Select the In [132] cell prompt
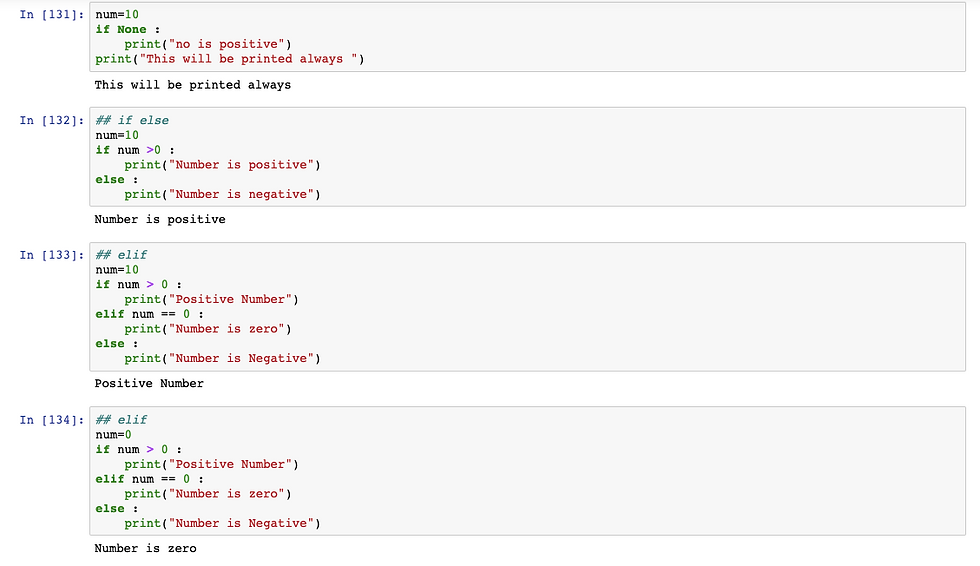This screenshot has height=566, width=980. click(52, 121)
